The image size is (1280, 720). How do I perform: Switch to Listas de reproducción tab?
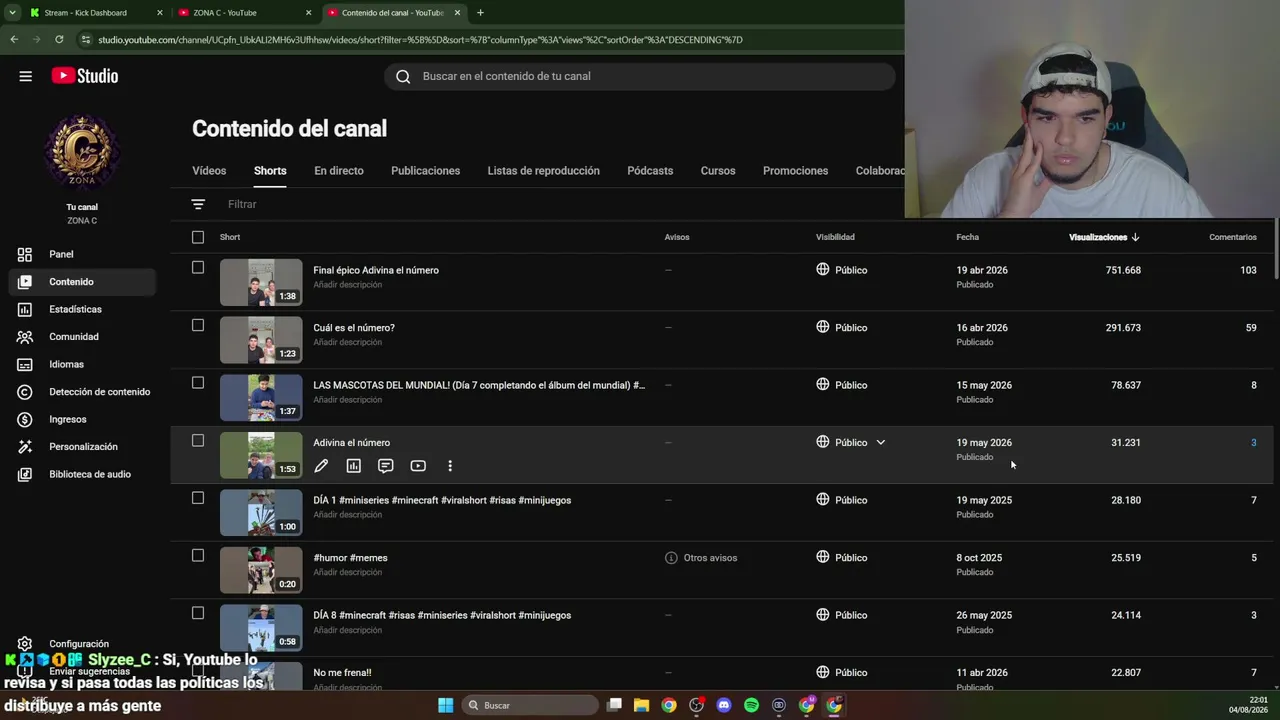[544, 171]
